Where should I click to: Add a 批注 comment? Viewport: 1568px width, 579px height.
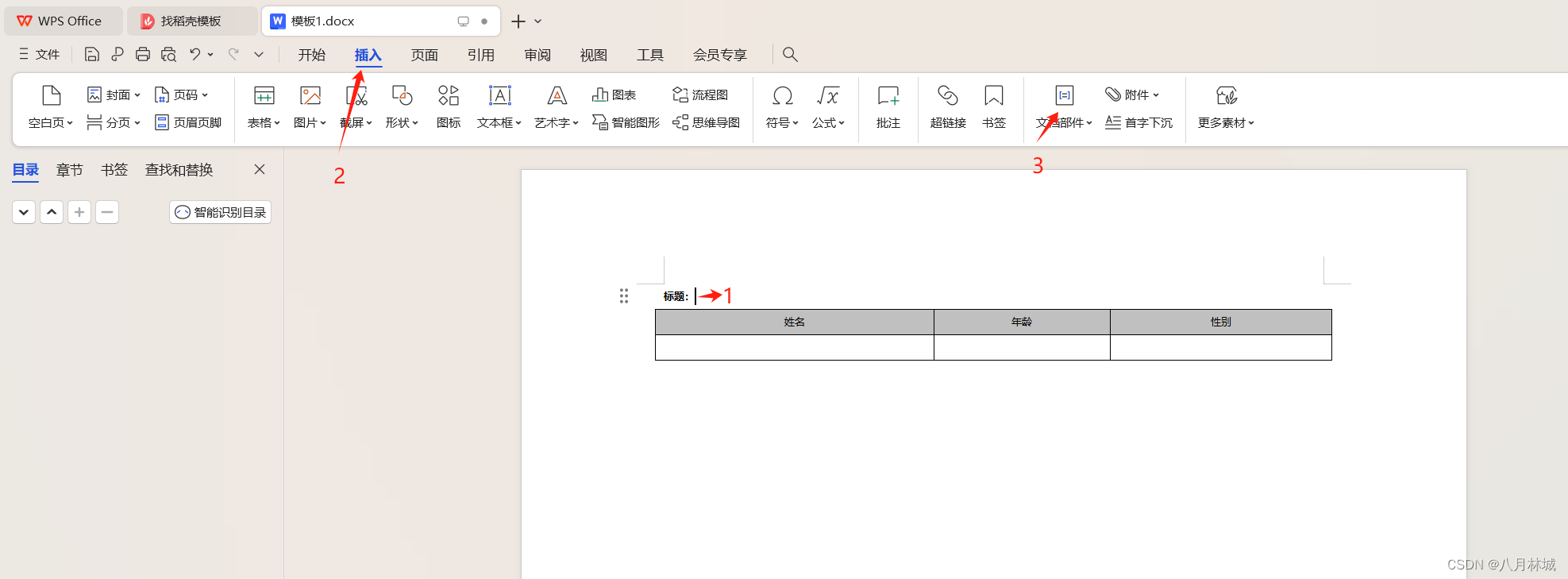coord(888,106)
